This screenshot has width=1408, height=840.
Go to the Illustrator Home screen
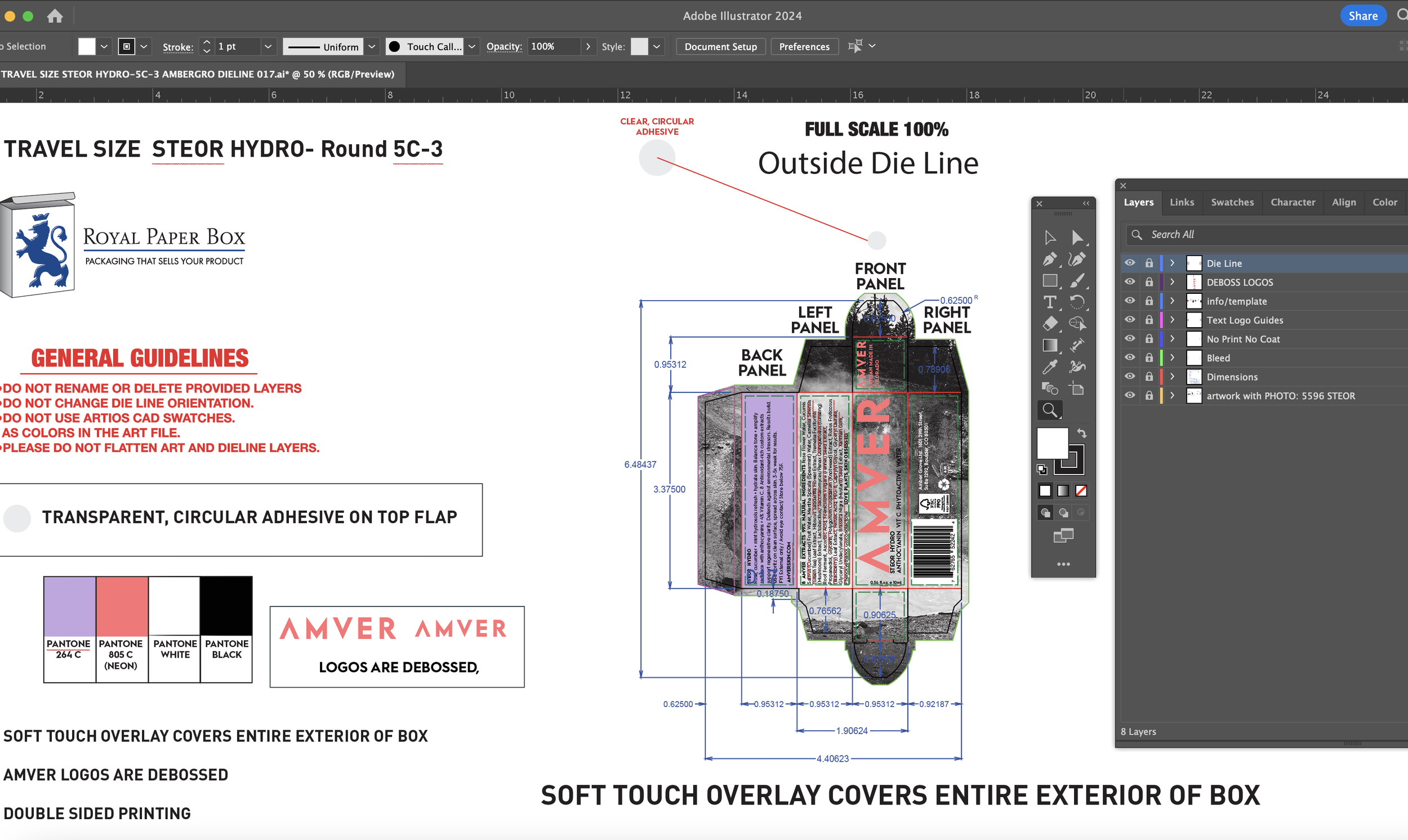point(55,16)
